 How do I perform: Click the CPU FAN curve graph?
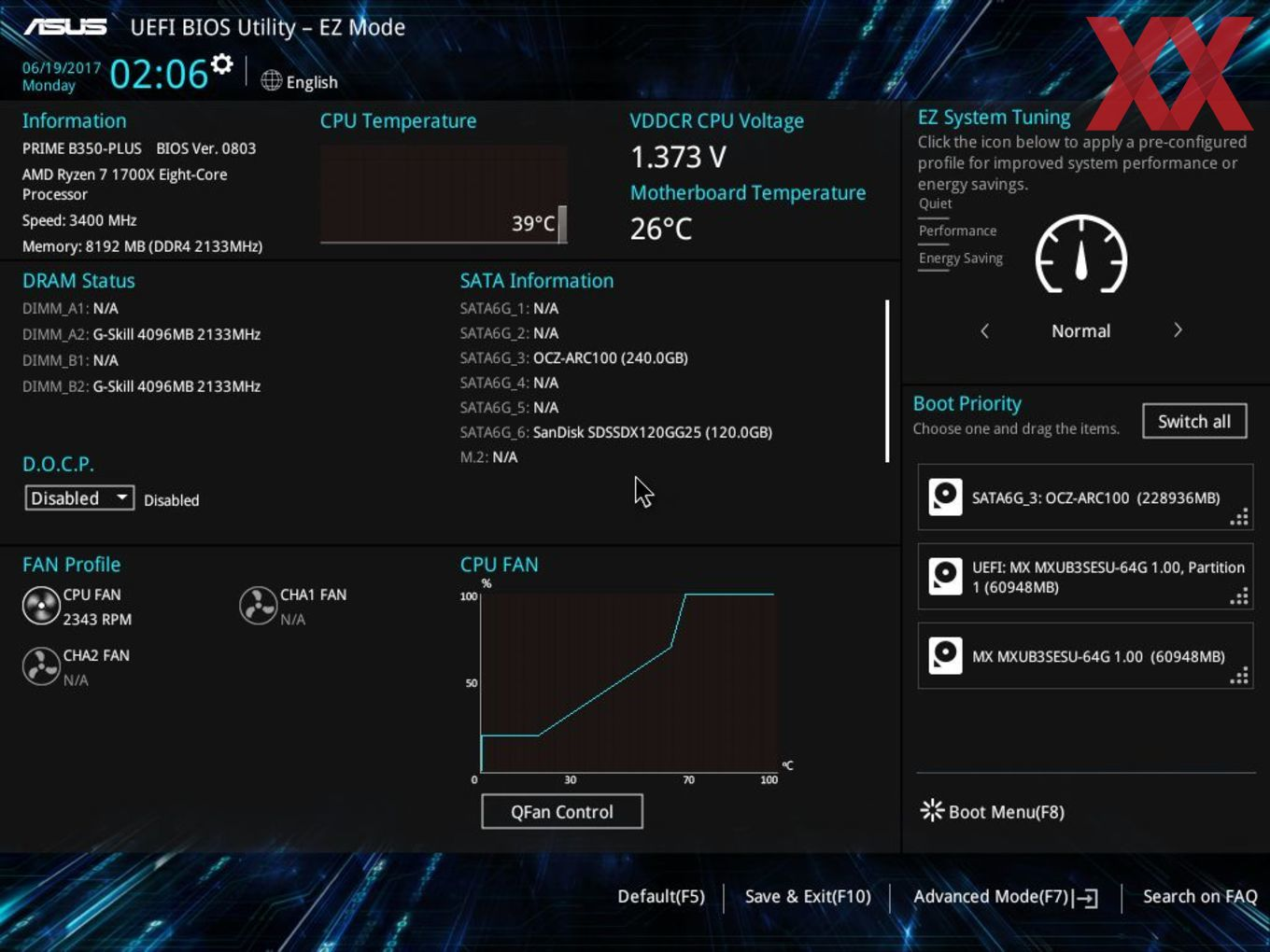coord(628,683)
